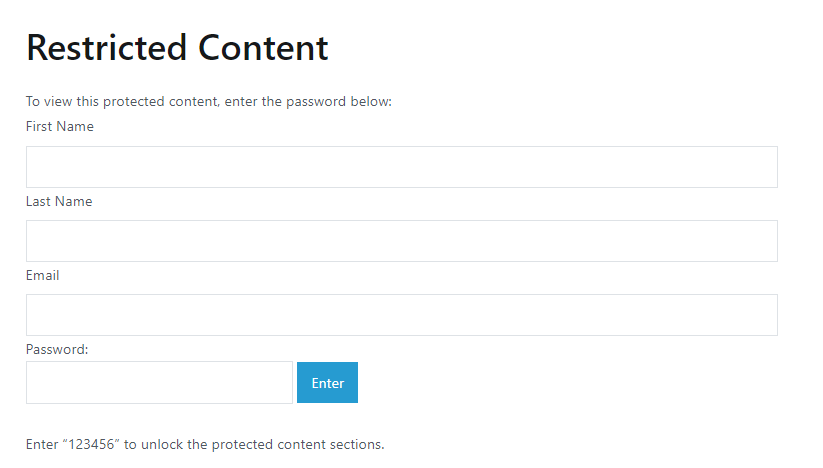Click into the First Name field
This screenshot has height=468, width=823.
[x=401, y=167]
